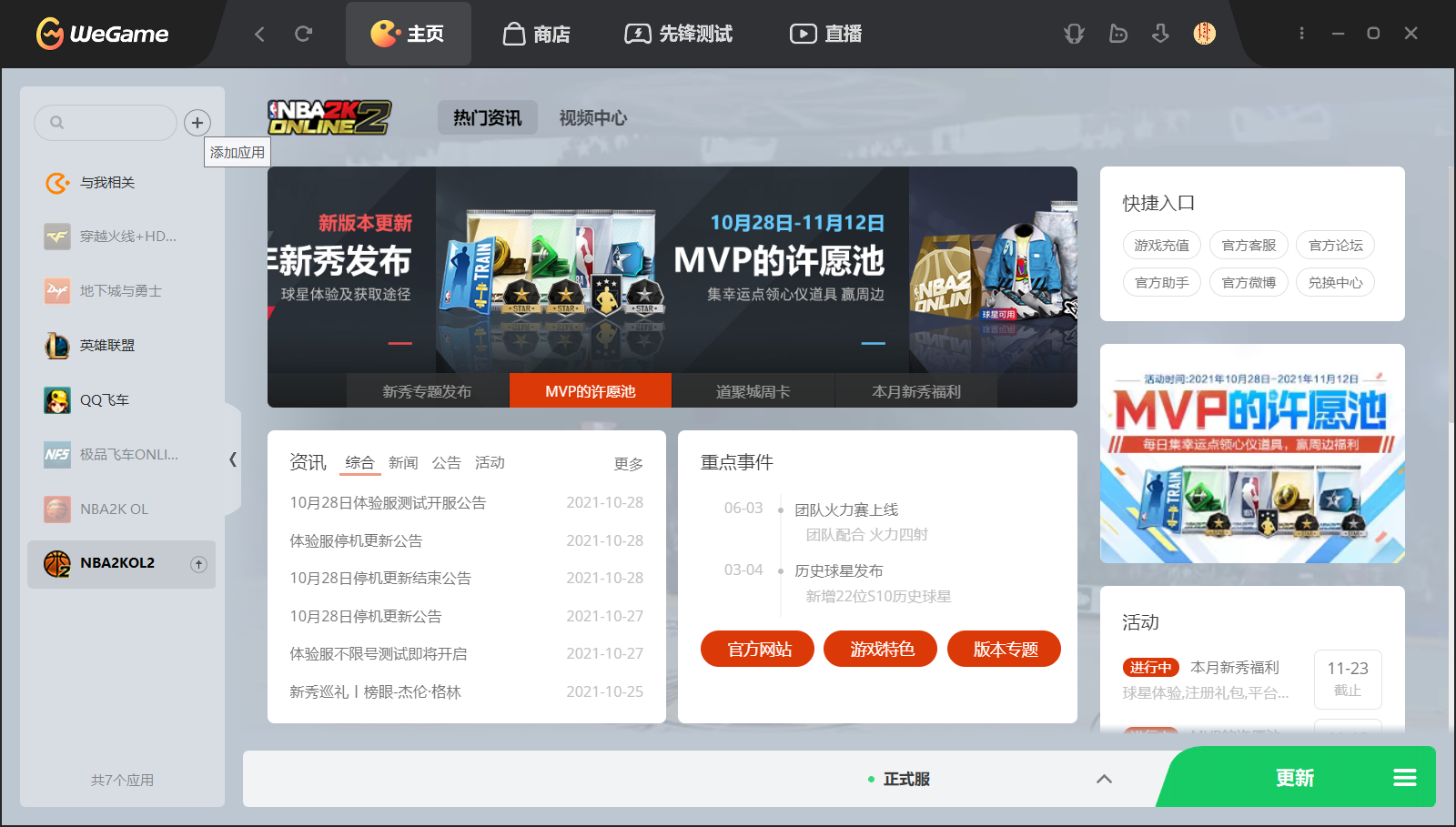The height and width of the screenshot is (827, 1456).
Task: Open the user avatar profile
Action: point(1204,34)
